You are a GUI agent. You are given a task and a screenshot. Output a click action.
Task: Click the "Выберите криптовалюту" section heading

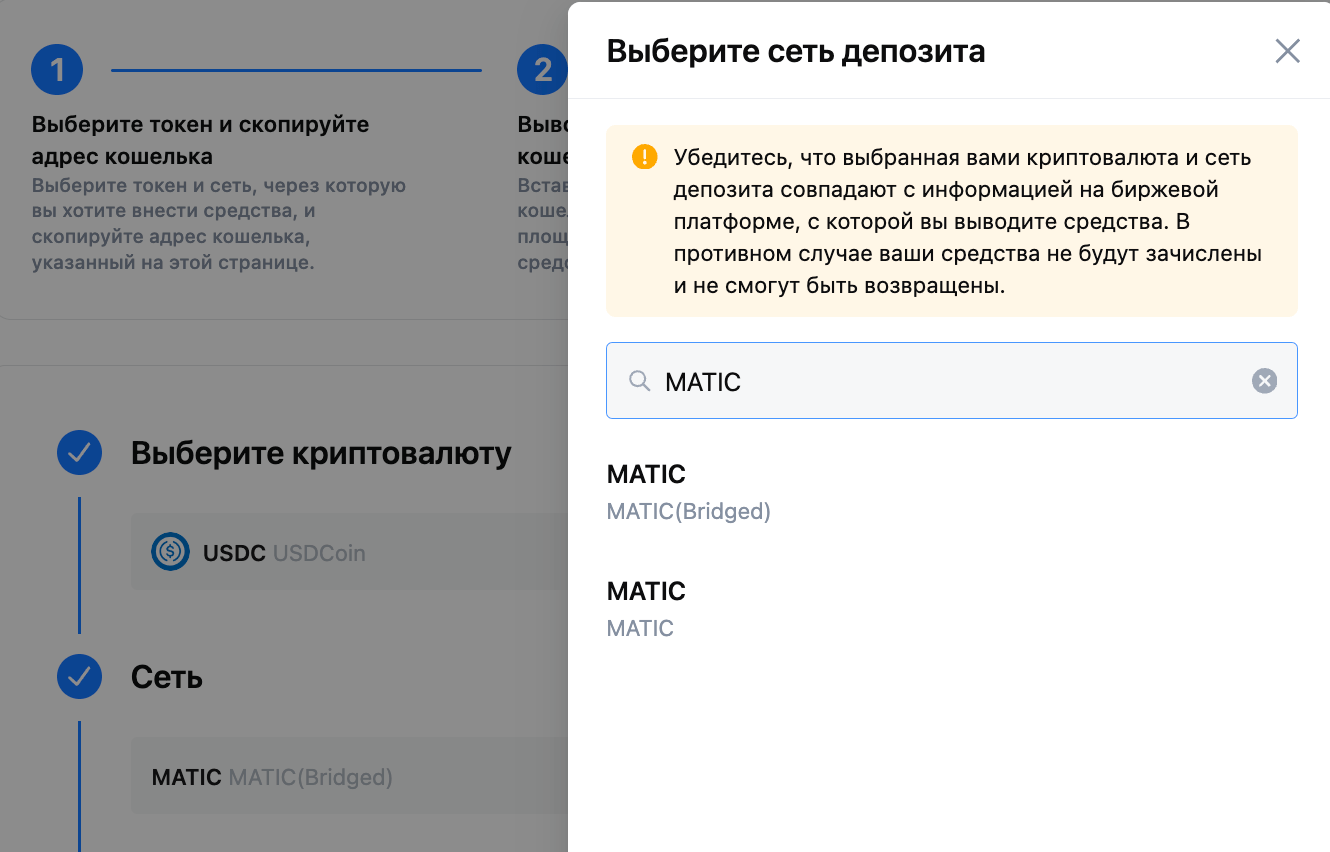pos(321,453)
